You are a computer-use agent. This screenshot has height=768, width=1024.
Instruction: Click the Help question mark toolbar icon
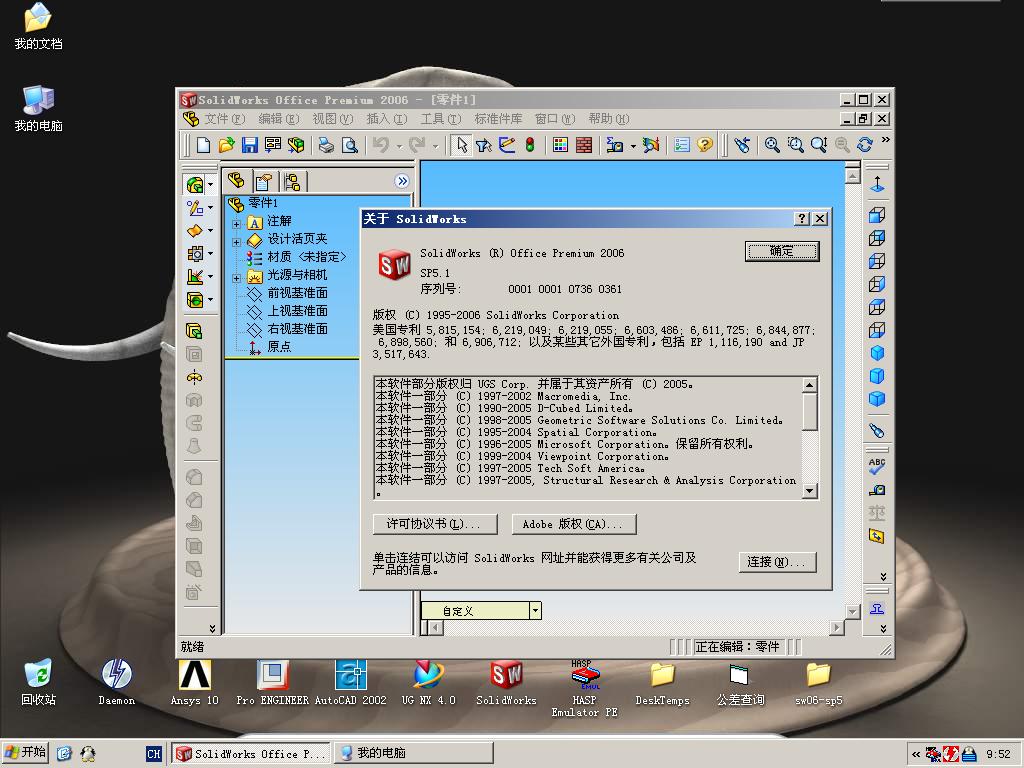click(x=705, y=145)
